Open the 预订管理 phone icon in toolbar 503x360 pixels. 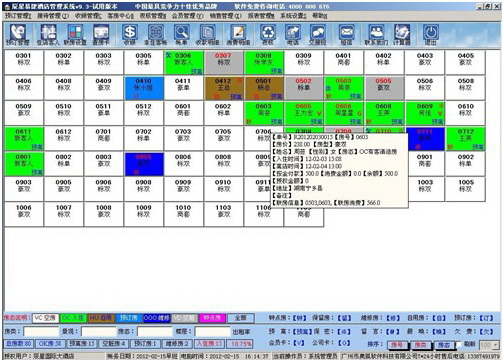(x=18, y=35)
